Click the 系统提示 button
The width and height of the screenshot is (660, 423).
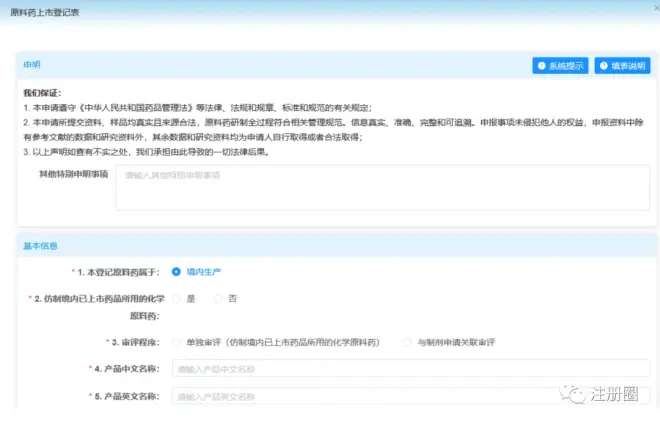click(559, 65)
